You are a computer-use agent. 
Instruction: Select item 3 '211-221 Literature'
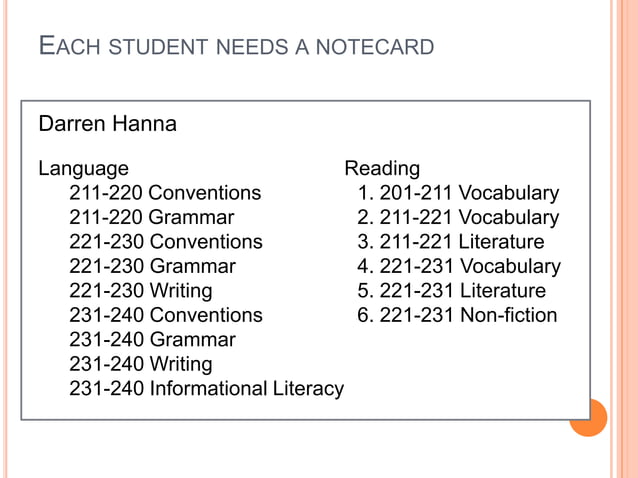pyautogui.click(x=451, y=241)
